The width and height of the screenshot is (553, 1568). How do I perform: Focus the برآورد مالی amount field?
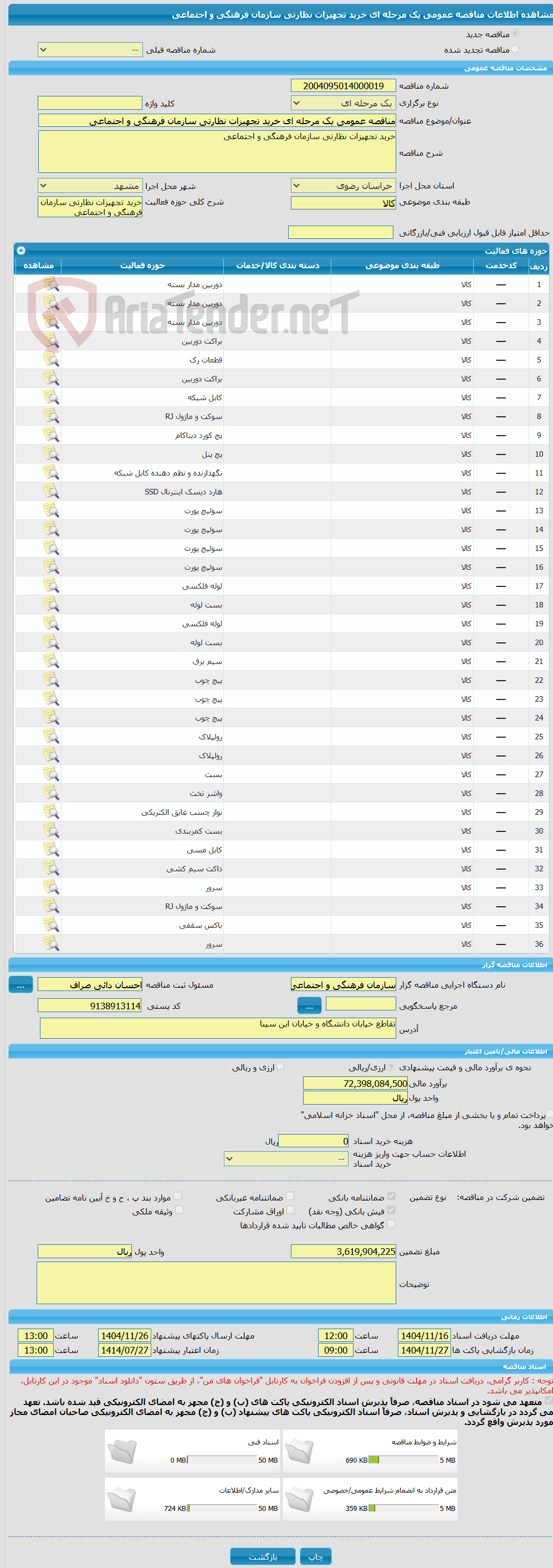pyautogui.click(x=355, y=1084)
